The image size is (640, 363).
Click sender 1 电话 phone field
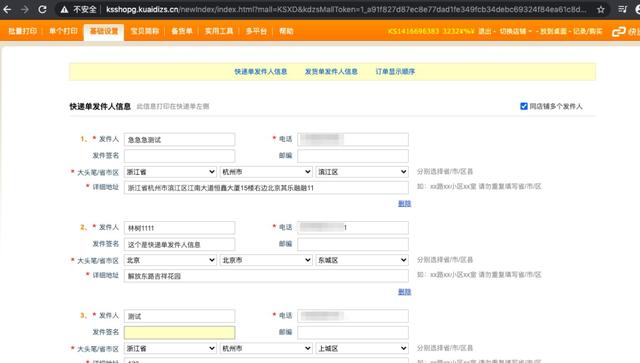pos(353,140)
